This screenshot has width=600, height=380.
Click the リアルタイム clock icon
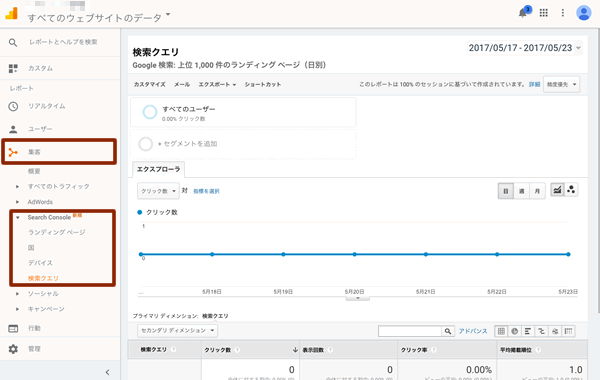[13, 106]
